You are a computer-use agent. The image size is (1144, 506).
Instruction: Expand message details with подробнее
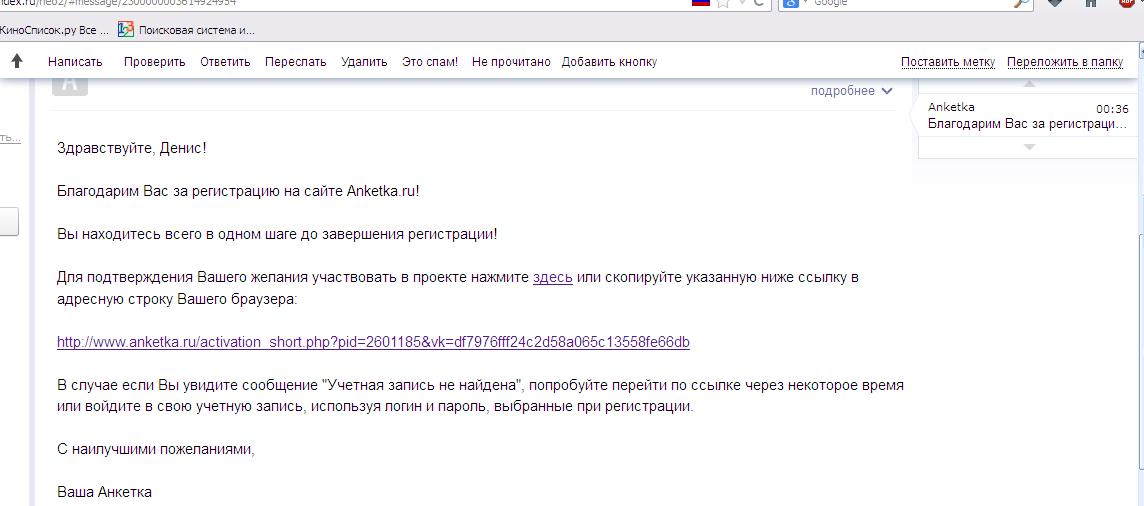pyautogui.click(x=851, y=91)
